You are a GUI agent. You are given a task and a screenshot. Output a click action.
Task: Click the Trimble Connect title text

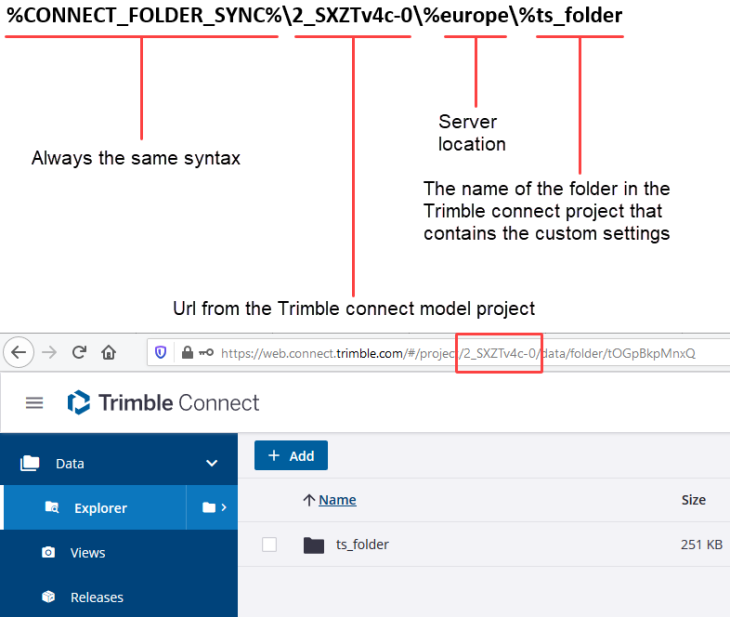tap(179, 403)
